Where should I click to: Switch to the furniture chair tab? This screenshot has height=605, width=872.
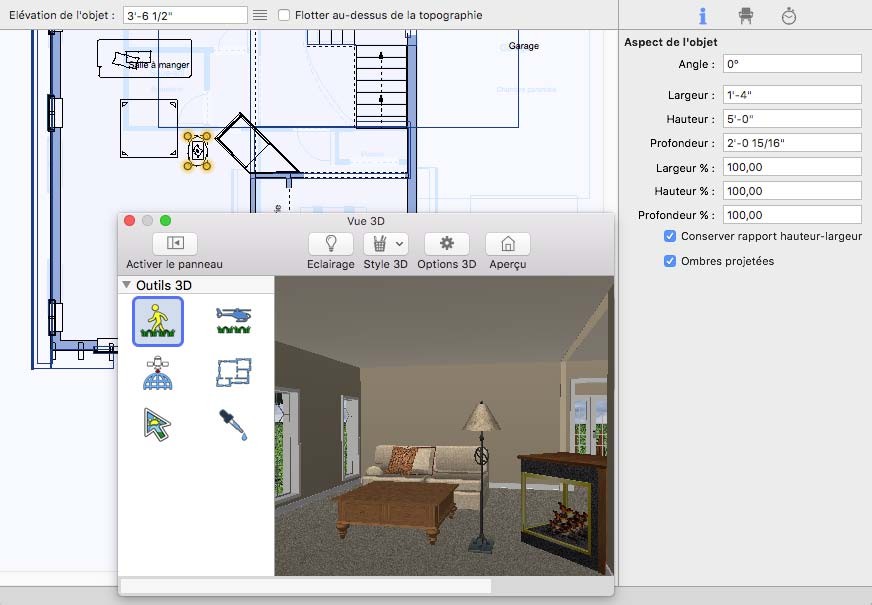tap(745, 16)
